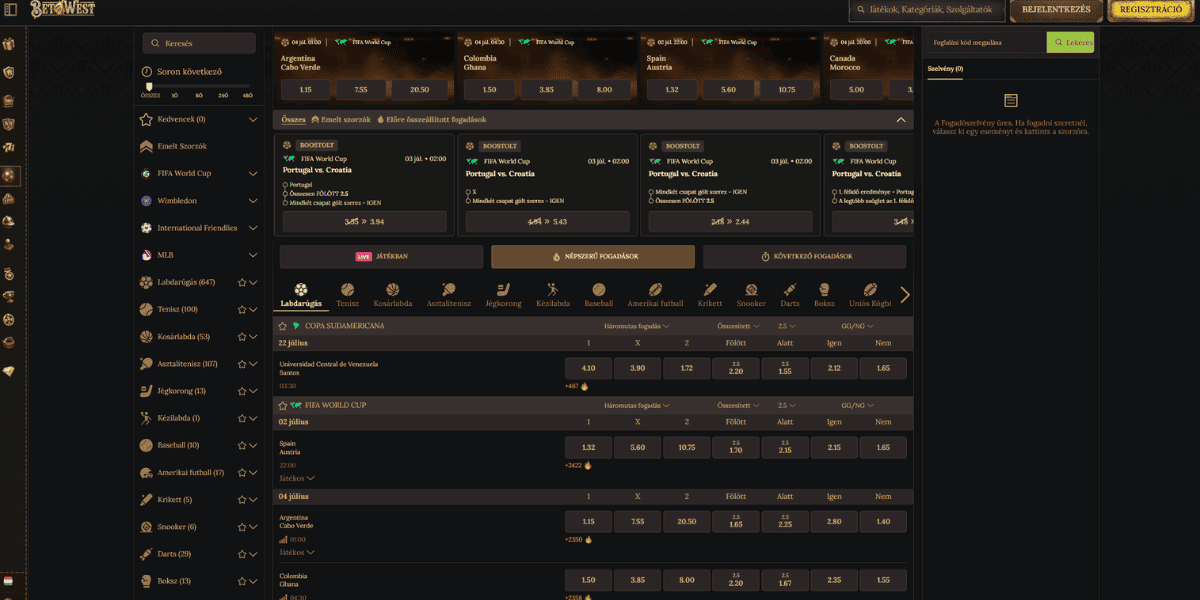The height and width of the screenshot is (600, 1200).
Task: Open Háromutas fogadás dropdown in Copa Sudamericana header
Action: (637, 326)
